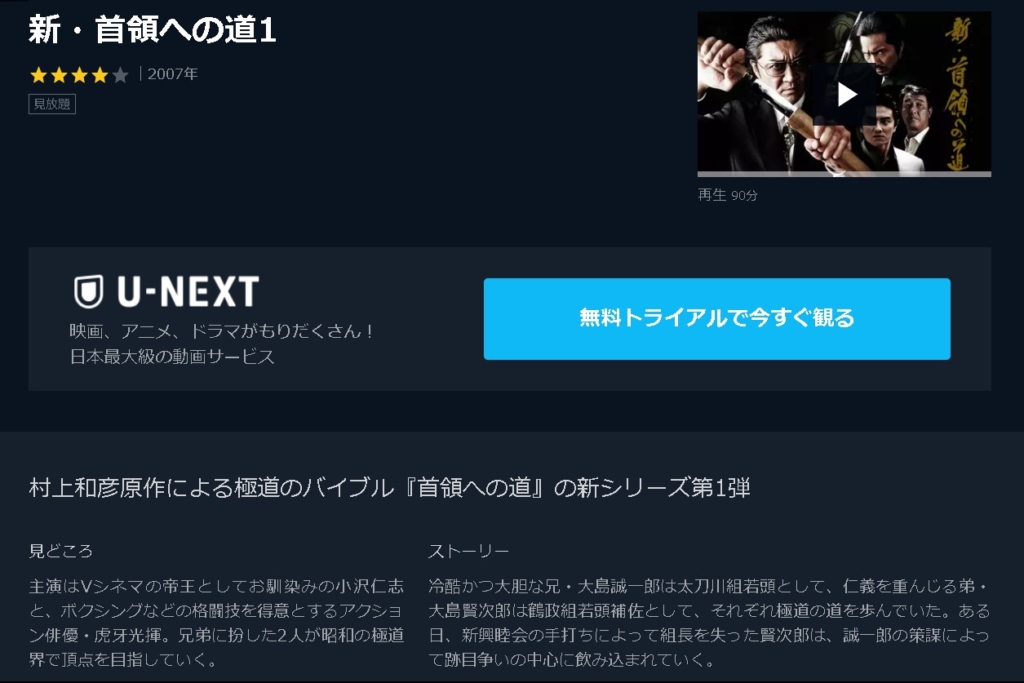Click the play icon on the video thumbnail
The image size is (1024, 683).
coord(847,95)
